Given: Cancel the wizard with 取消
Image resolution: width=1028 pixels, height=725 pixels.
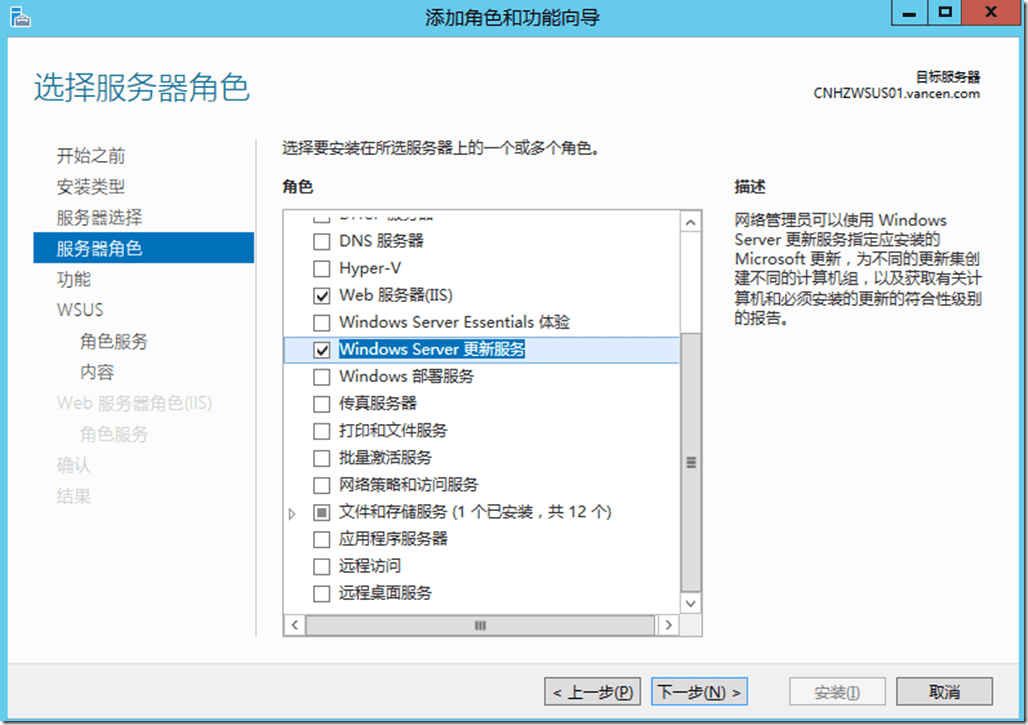Looking at the screenshot, I should [x=944, y=692].
